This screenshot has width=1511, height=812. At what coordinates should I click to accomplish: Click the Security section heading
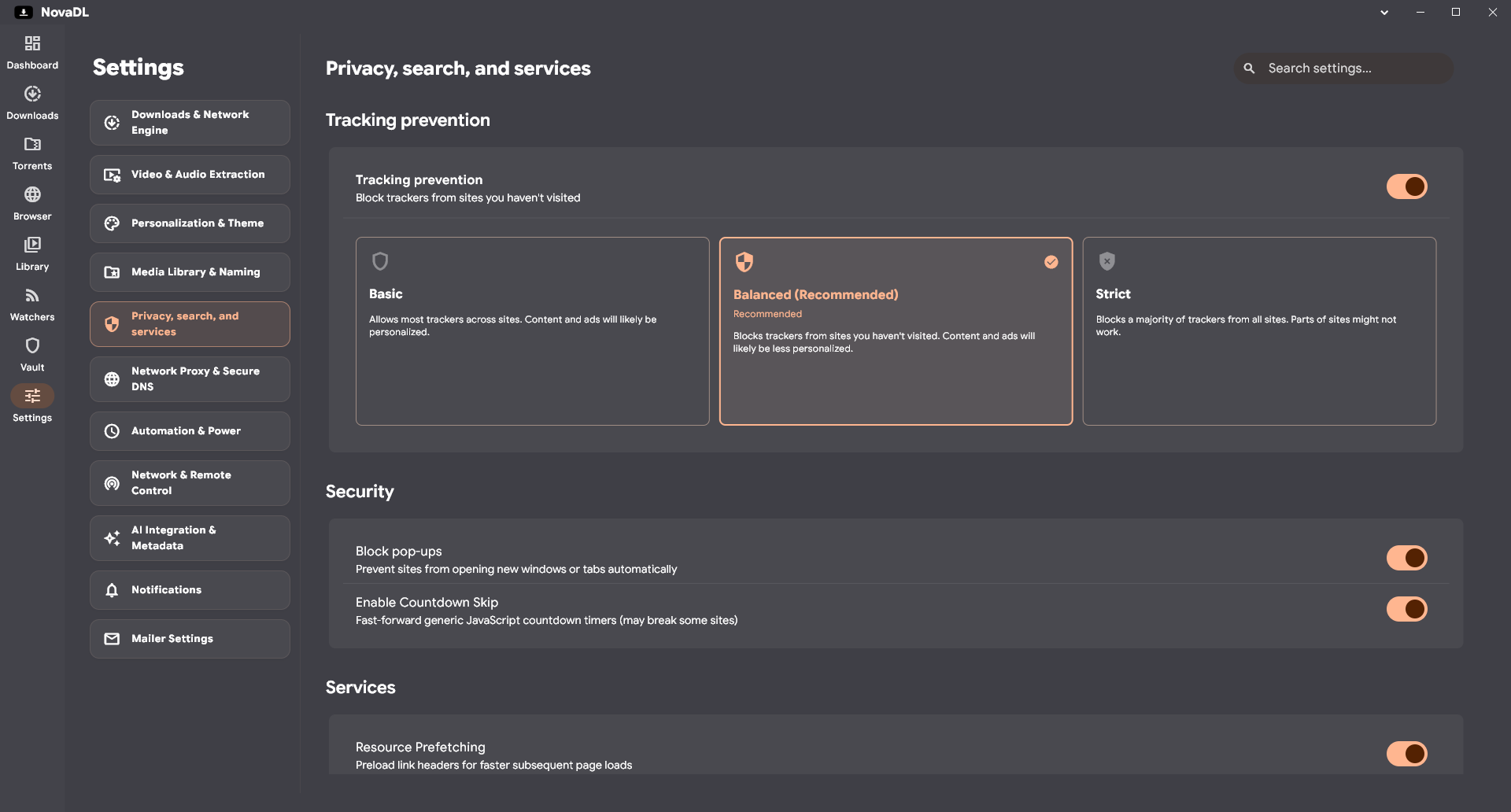[x=360, y=492]
